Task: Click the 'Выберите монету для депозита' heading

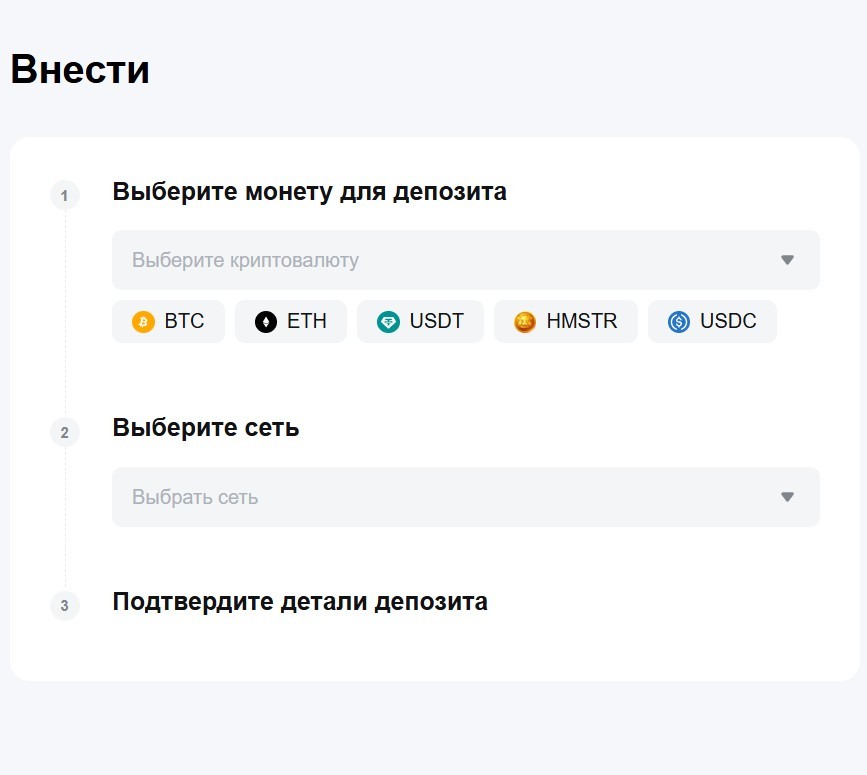Action: click(309, 192)
